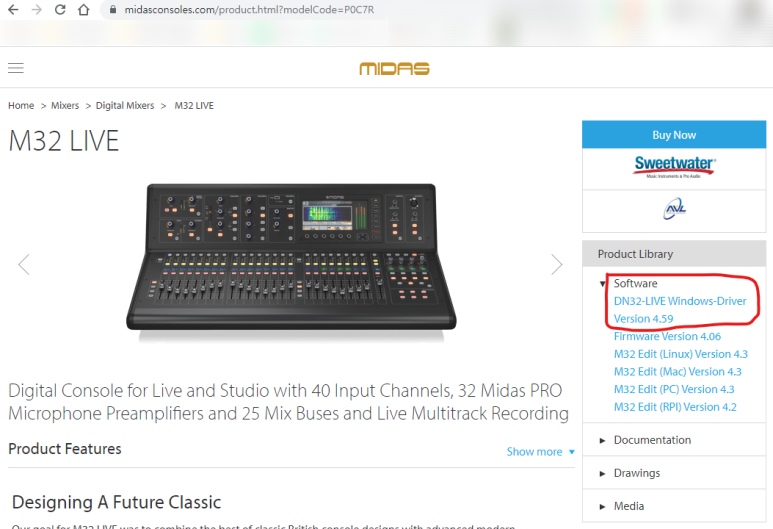Click the Product Features heading

pos(65,449)
